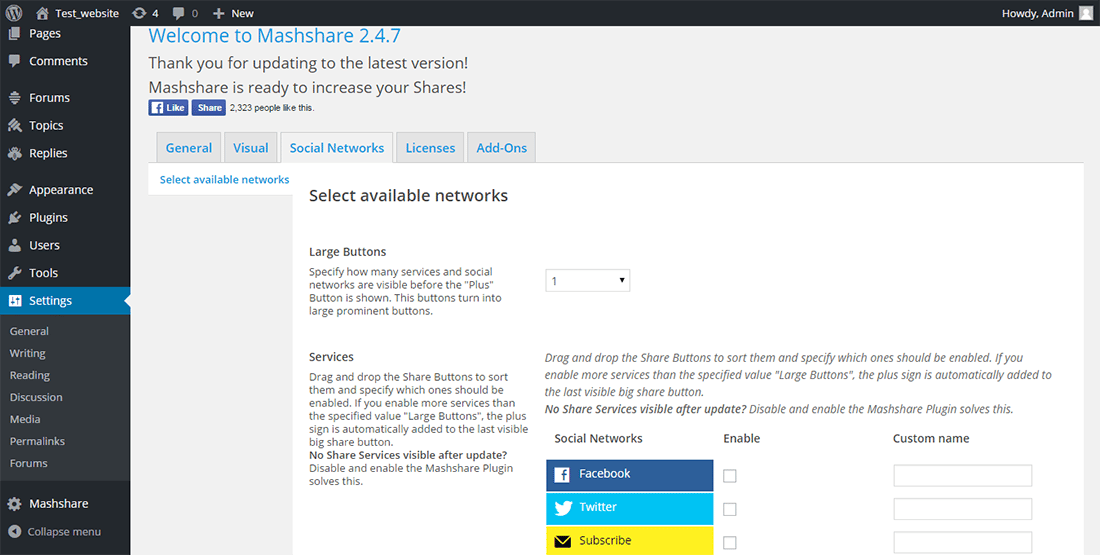Image resolution: width=1100 pixels, height=555 pixels.
Task: Open the Discussion settings link
Action: pos(36,397)
